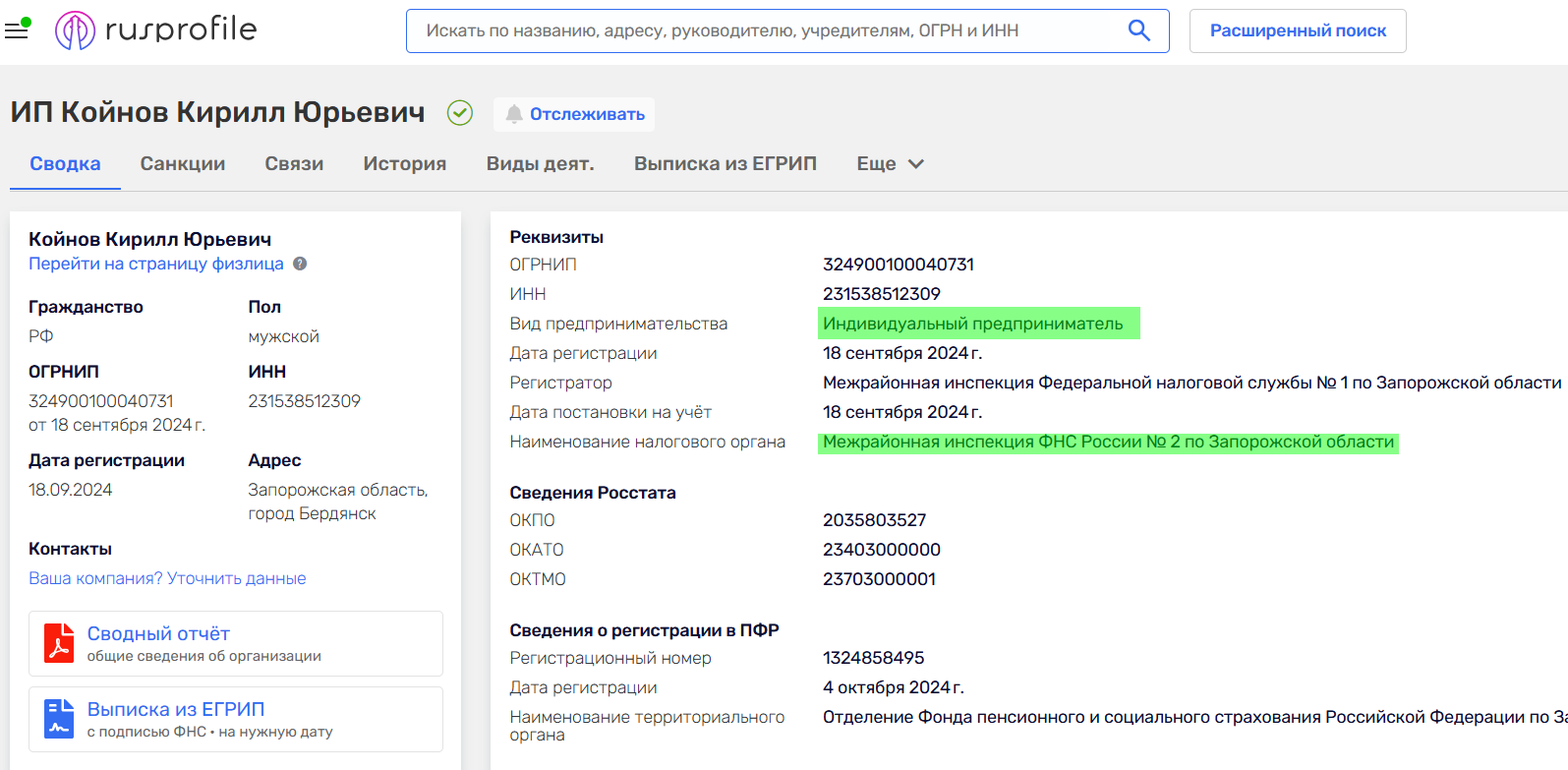
Task: Click the Сведения о регистрации в ПФР heading
Action: 645,630
